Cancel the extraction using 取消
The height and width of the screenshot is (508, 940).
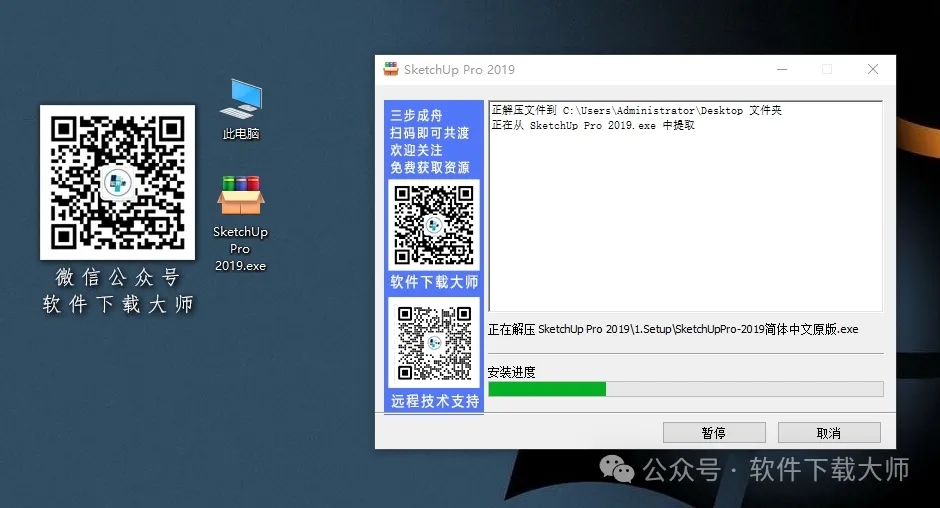click(829, 433)
